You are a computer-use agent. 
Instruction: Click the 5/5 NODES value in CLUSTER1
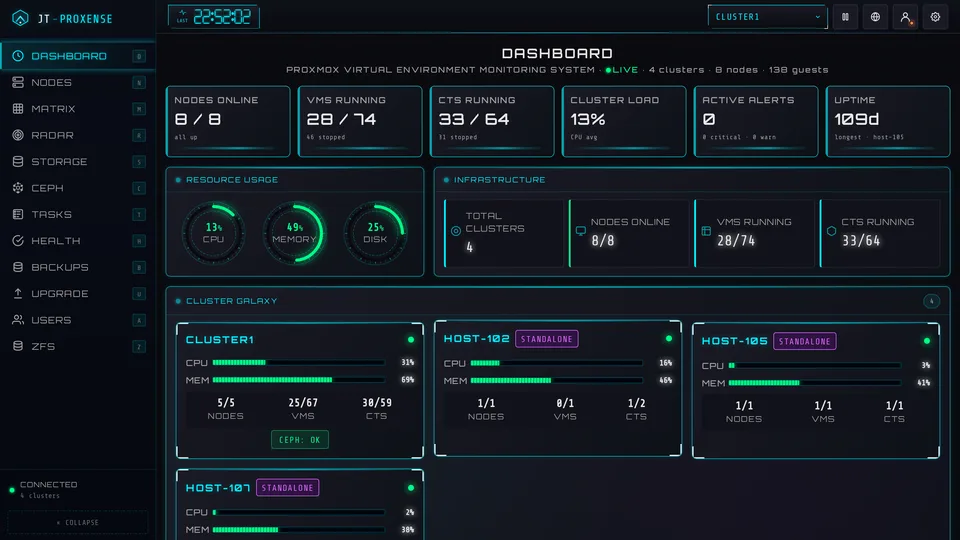pos(226,403)
